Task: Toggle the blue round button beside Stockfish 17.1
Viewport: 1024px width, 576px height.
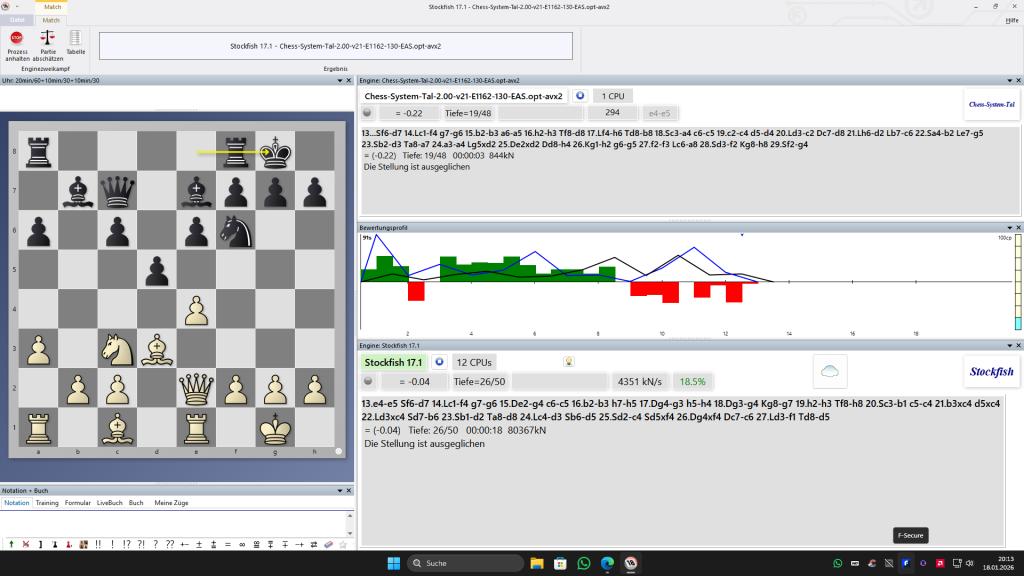Action: click(439, 362)
